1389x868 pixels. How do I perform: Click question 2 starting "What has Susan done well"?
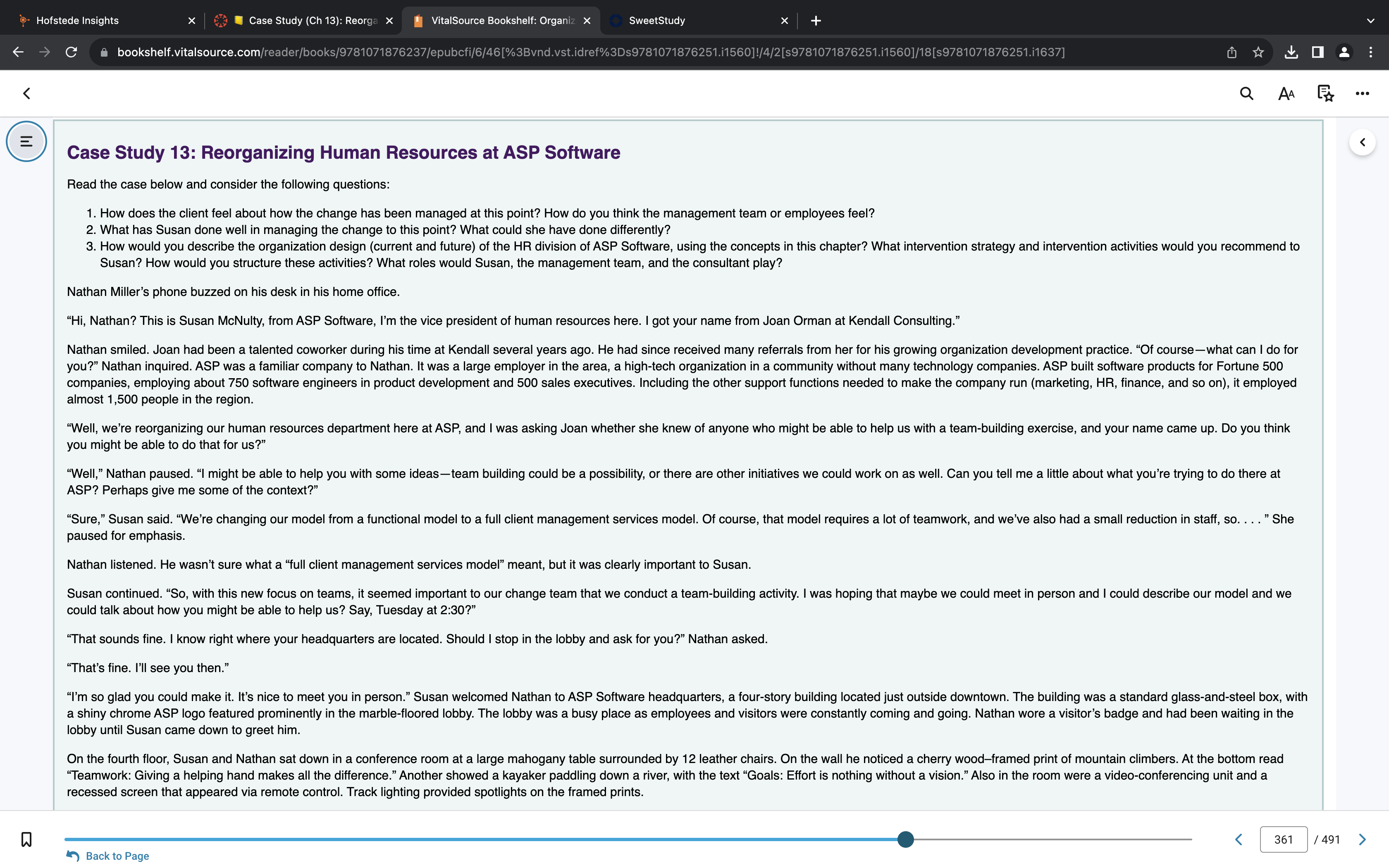385,230
